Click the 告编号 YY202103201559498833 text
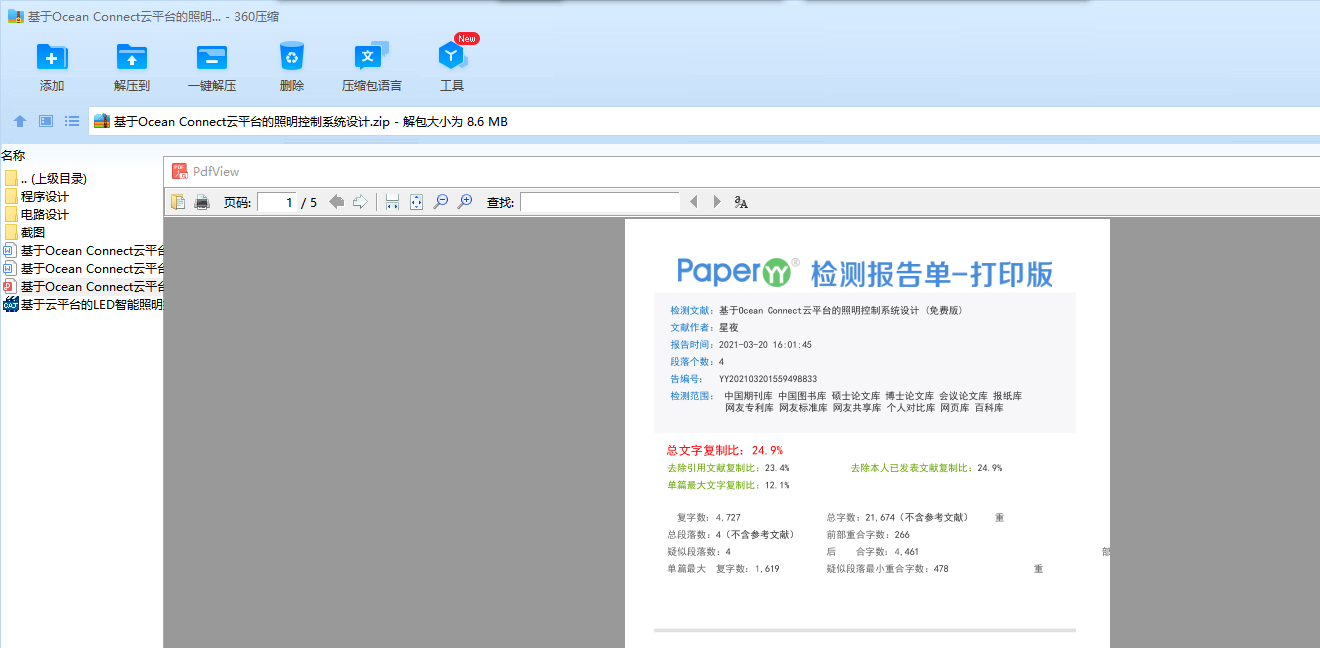 pos(743,379)
